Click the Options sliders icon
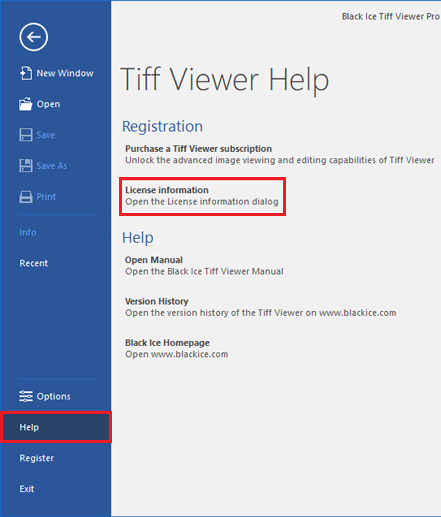This screenshot has width=441, height=517. point(26,396)
